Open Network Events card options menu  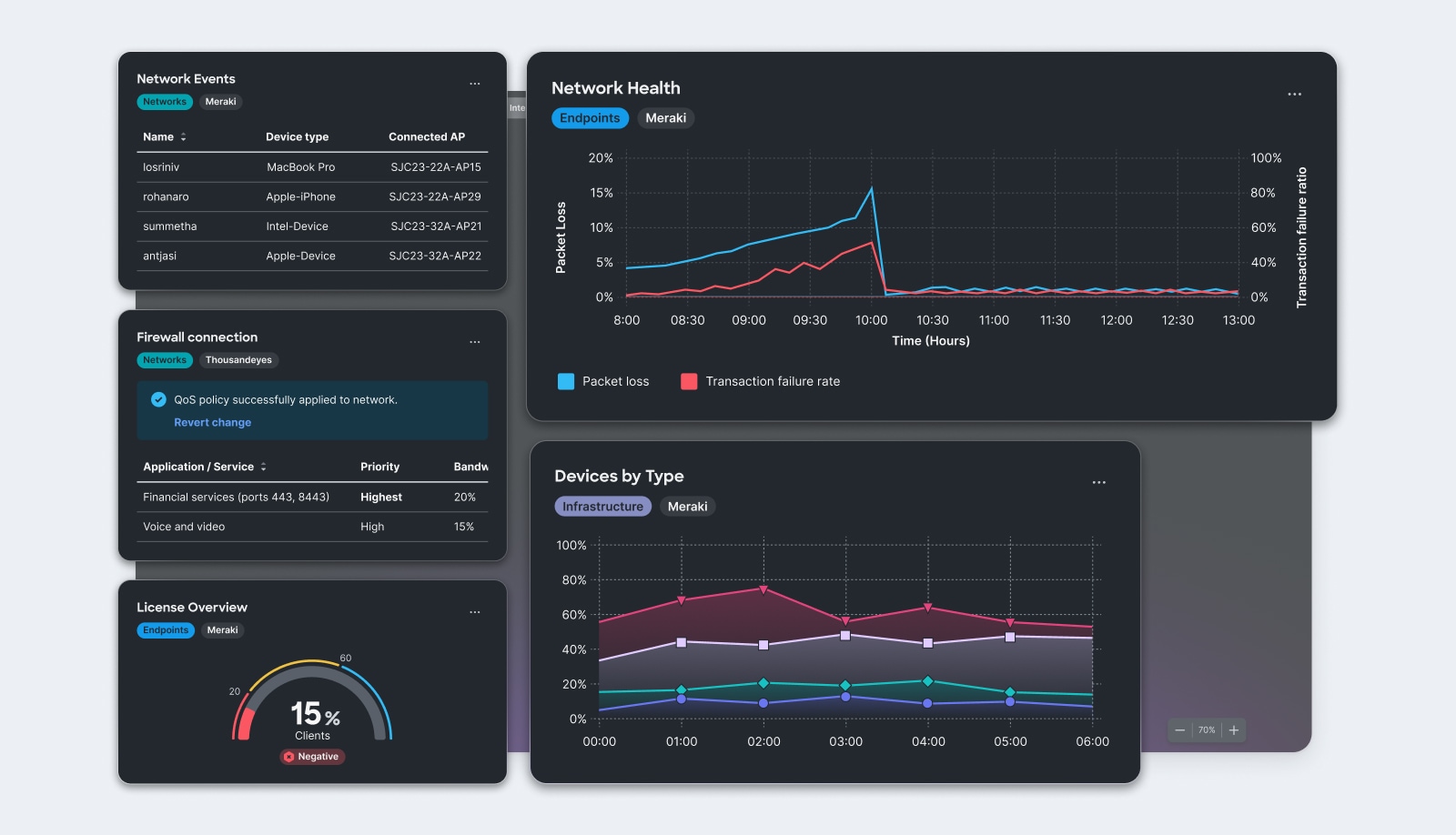[x=474, y=84]
